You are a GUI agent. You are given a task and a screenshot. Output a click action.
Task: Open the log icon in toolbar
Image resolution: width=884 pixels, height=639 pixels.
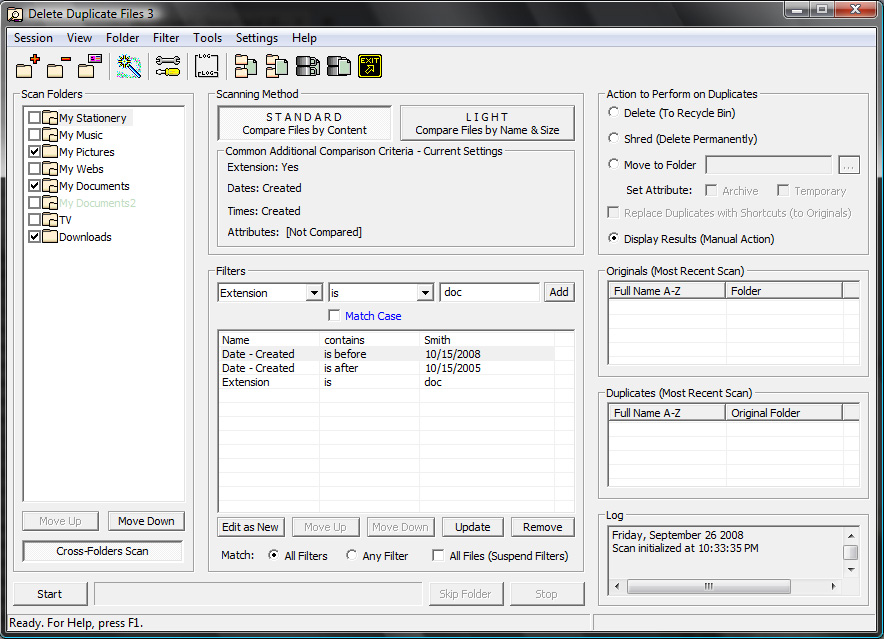tap(207, 67)
